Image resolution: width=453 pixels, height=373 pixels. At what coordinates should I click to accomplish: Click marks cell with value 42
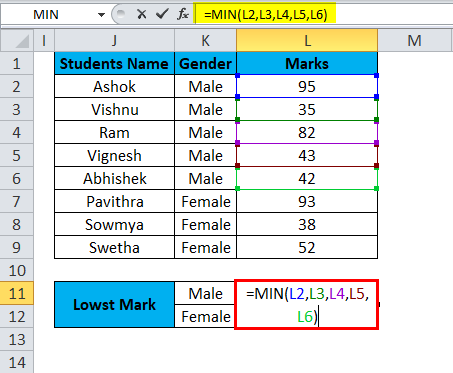point(307,178)
